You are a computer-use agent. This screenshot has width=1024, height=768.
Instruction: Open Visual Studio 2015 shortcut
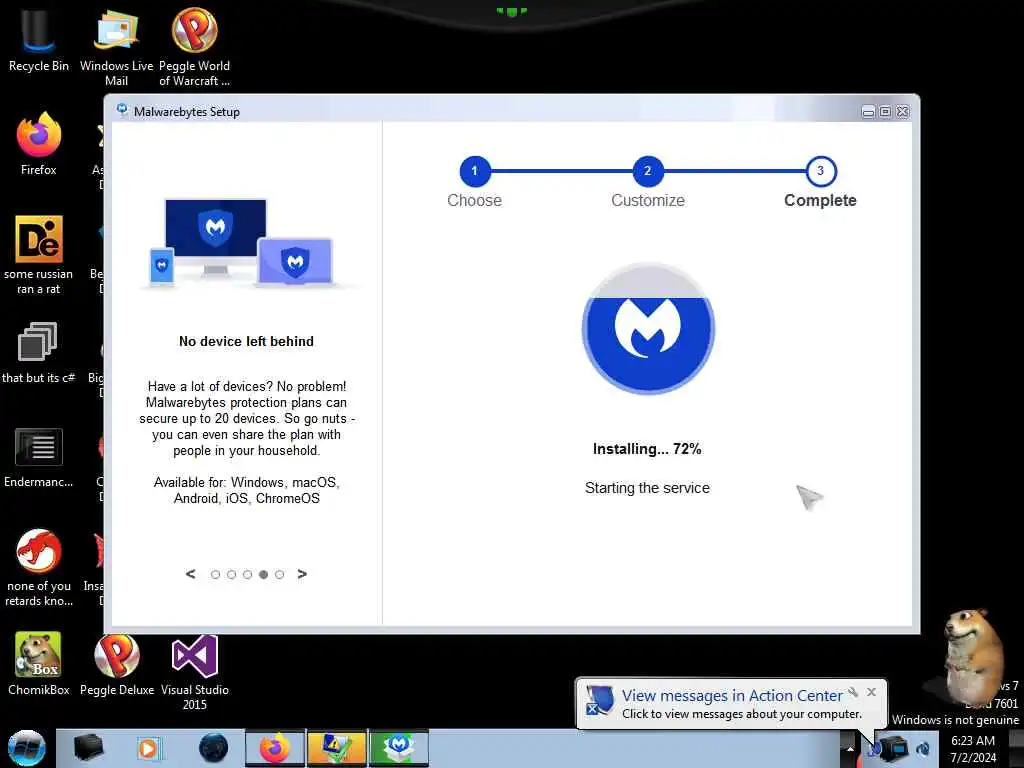[195, 673]
